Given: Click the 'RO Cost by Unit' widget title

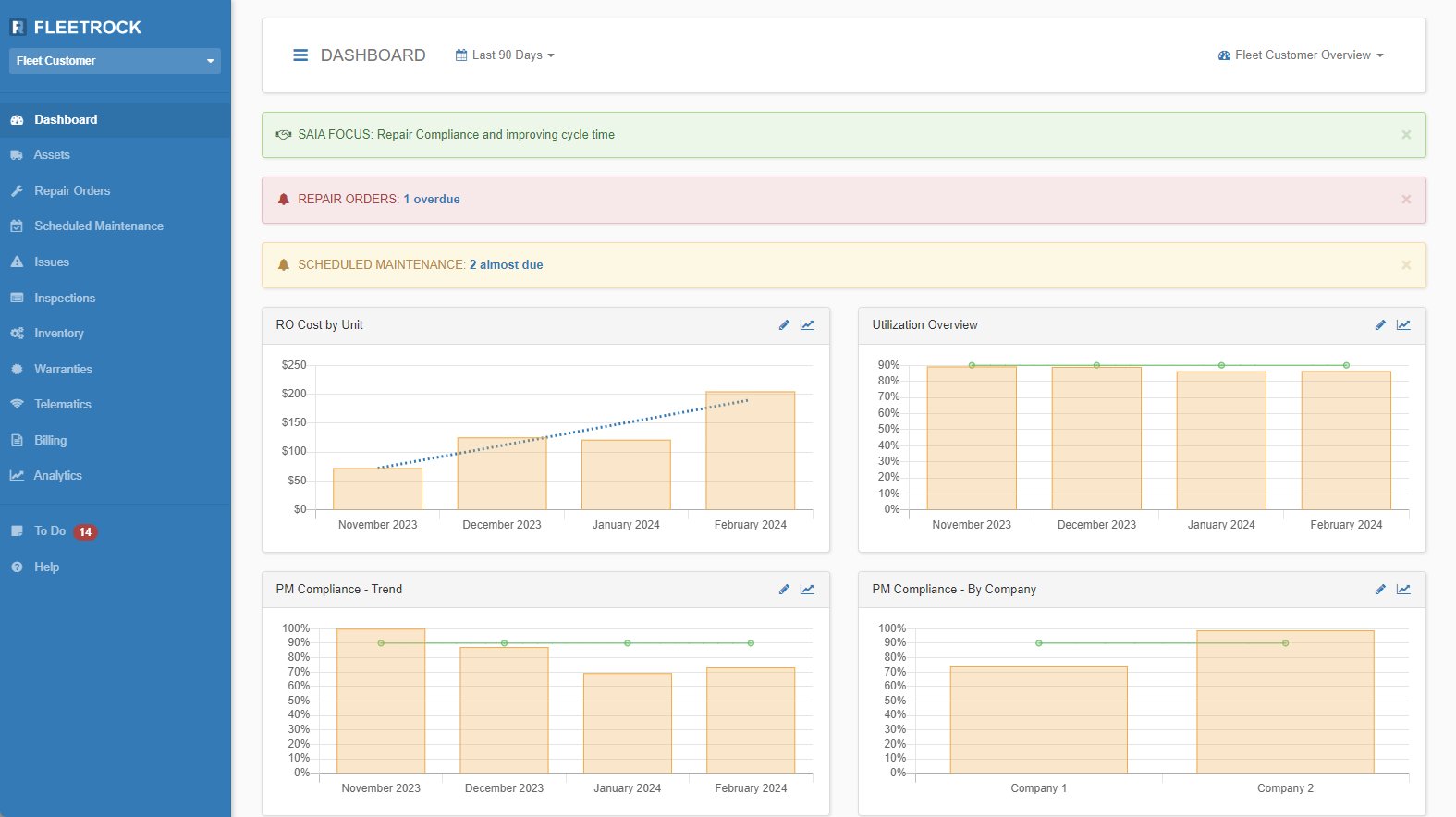Looking at the screenshot, I should (x=320, y=325).
